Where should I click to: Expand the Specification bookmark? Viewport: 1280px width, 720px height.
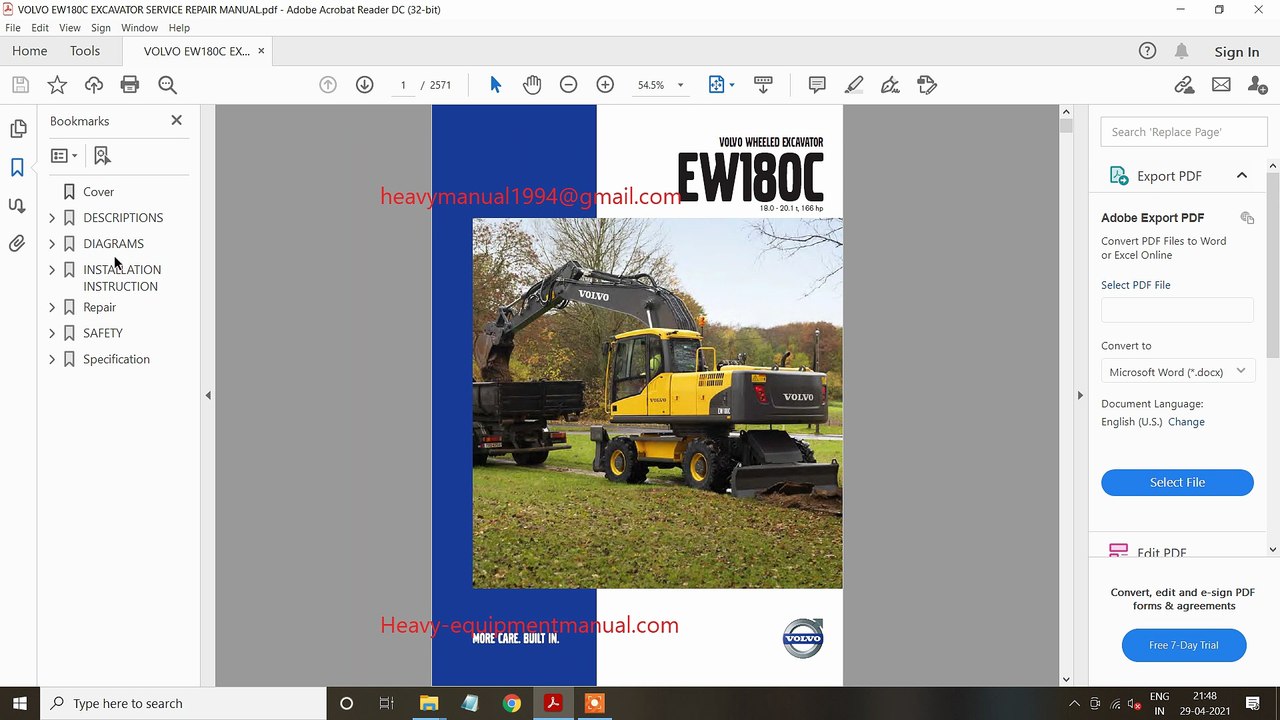52,359
